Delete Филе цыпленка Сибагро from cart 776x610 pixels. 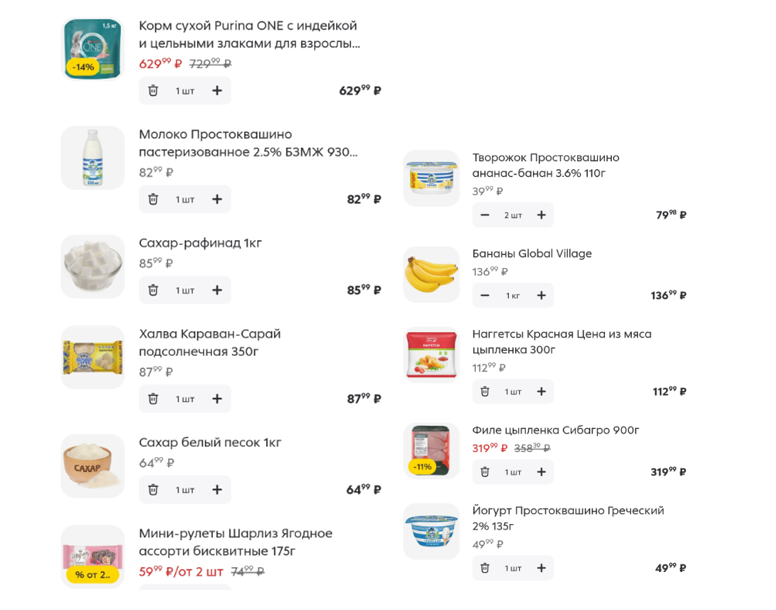(485, 472)
